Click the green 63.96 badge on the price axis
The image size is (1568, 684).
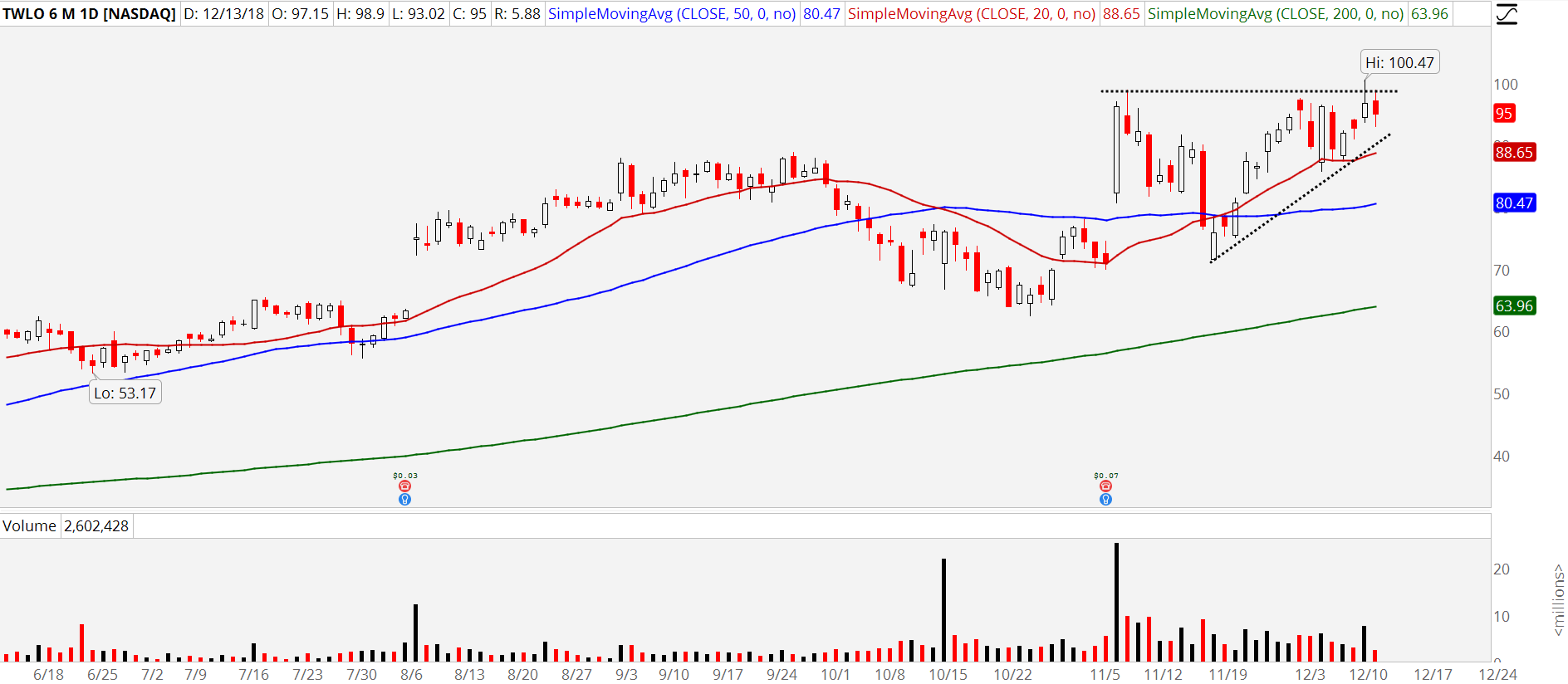coord(1514,305)
